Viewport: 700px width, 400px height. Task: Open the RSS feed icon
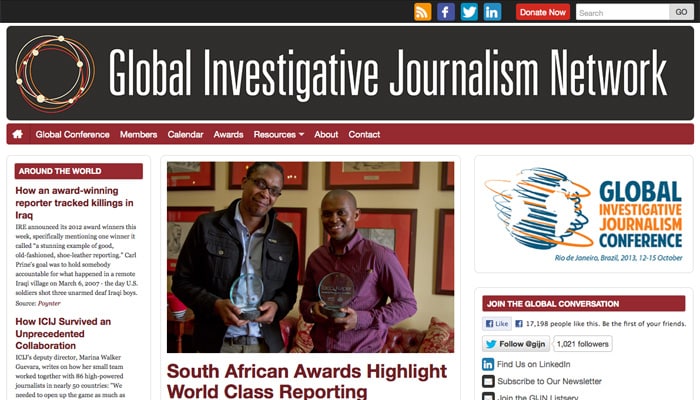pos(422,12)
